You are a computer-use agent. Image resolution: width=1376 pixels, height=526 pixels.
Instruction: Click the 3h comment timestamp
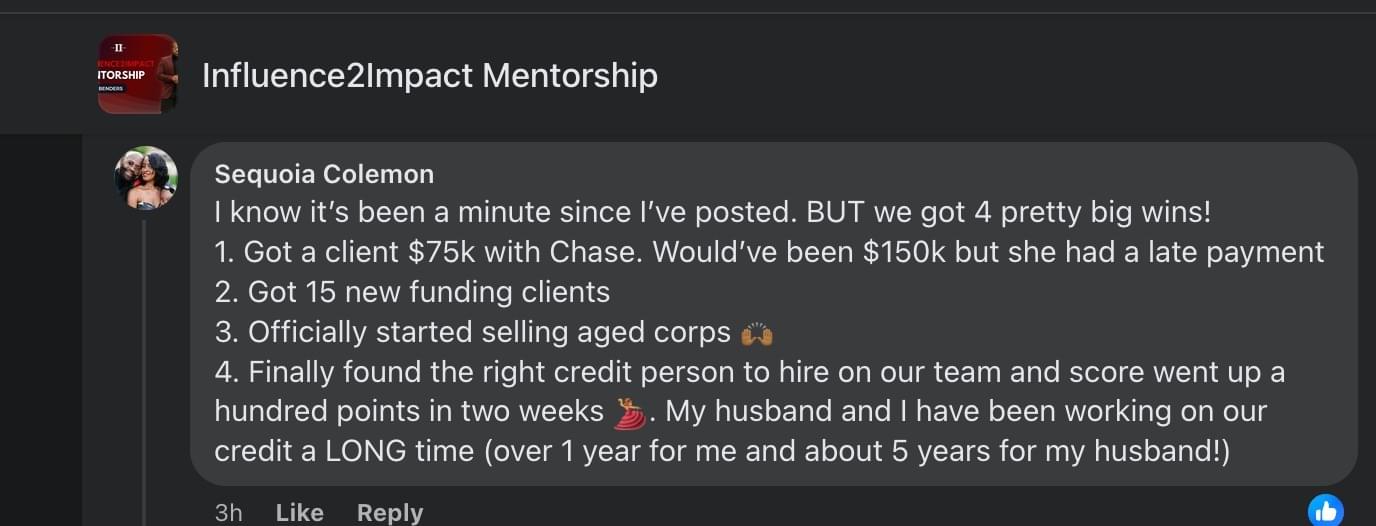pyautogui.click(x=228, y=512)
